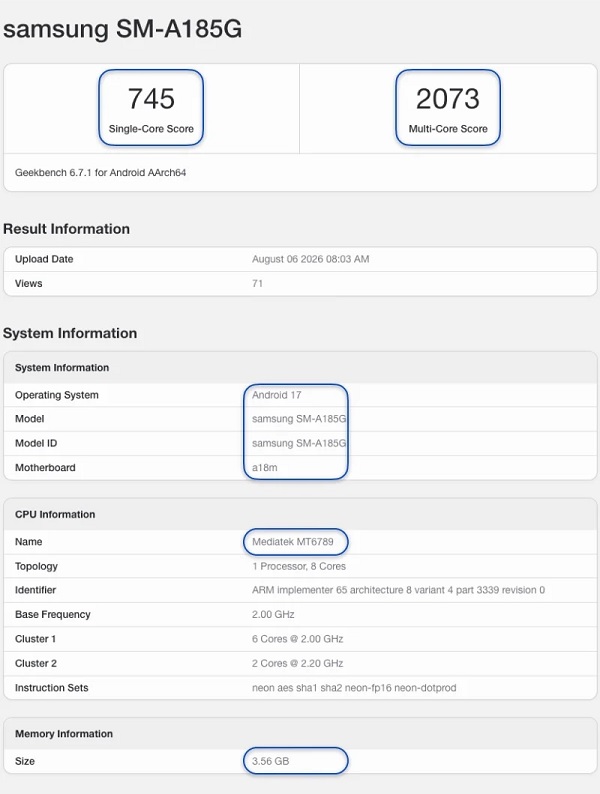Select the neon aes sha1 instruction sets value

[x=354, y=688]
